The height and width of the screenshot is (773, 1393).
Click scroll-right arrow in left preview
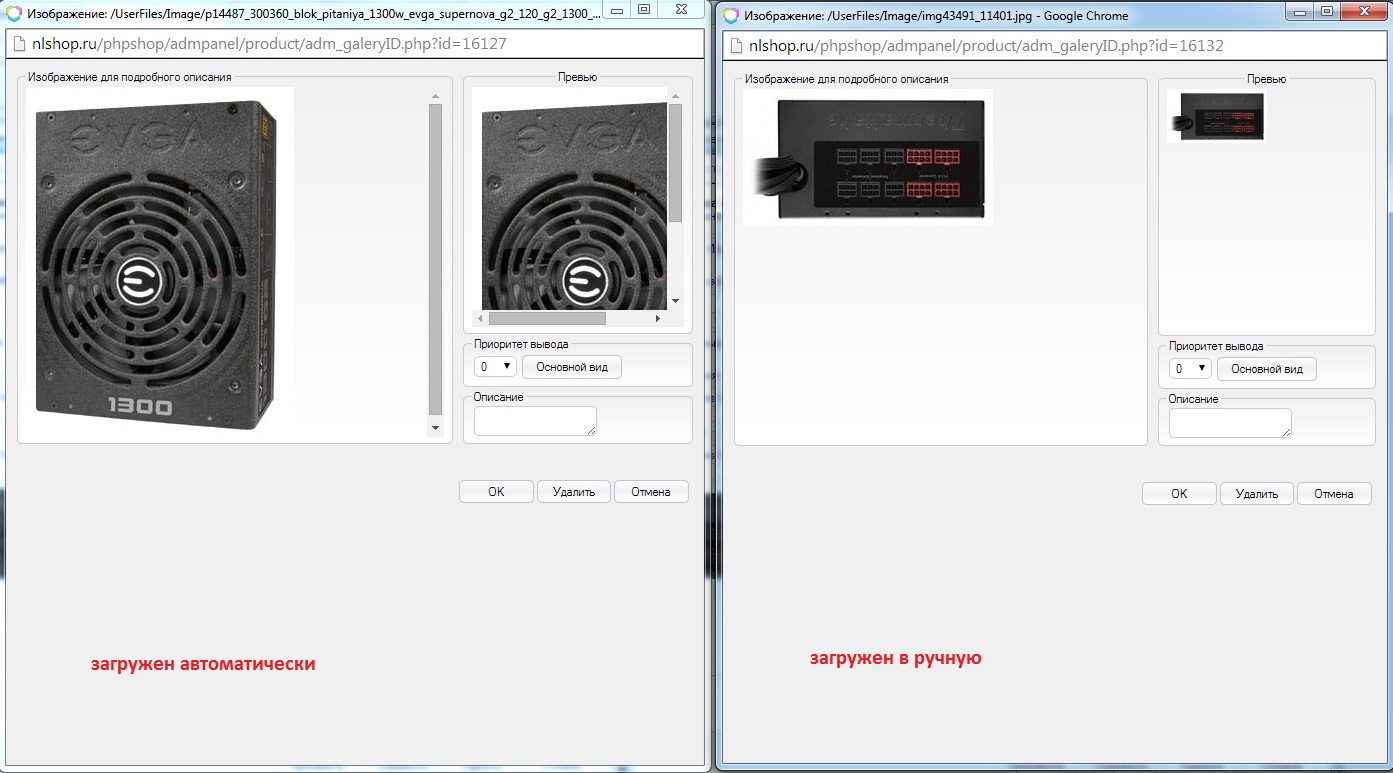tap(658, 318)
